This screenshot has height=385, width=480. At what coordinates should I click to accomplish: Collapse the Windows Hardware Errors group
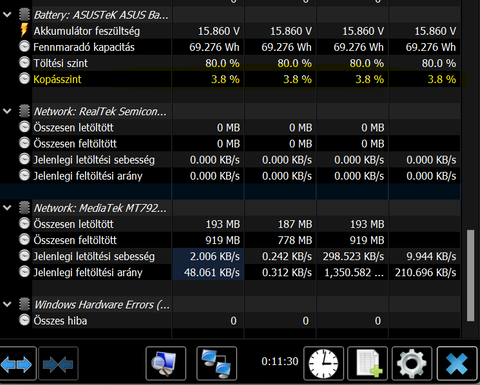point(7,304)
